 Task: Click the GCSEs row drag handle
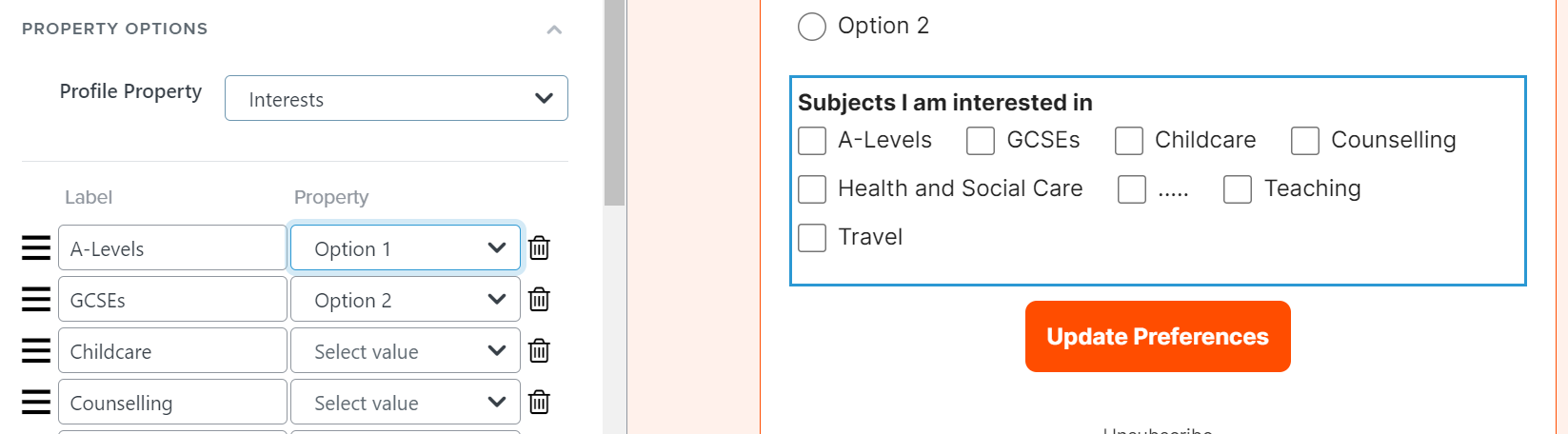pos(36,300)
